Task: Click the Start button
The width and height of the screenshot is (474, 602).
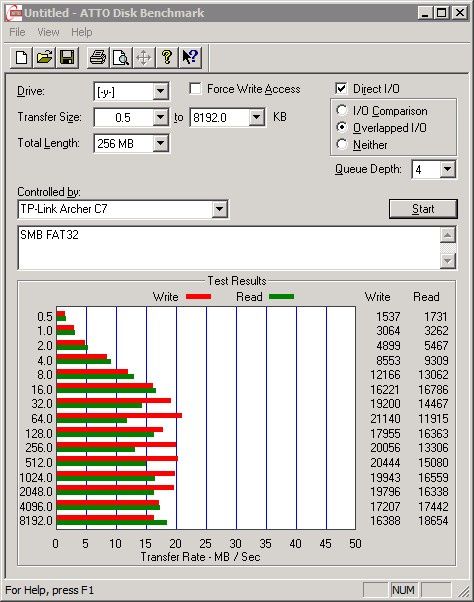Action: click(423, 209)
